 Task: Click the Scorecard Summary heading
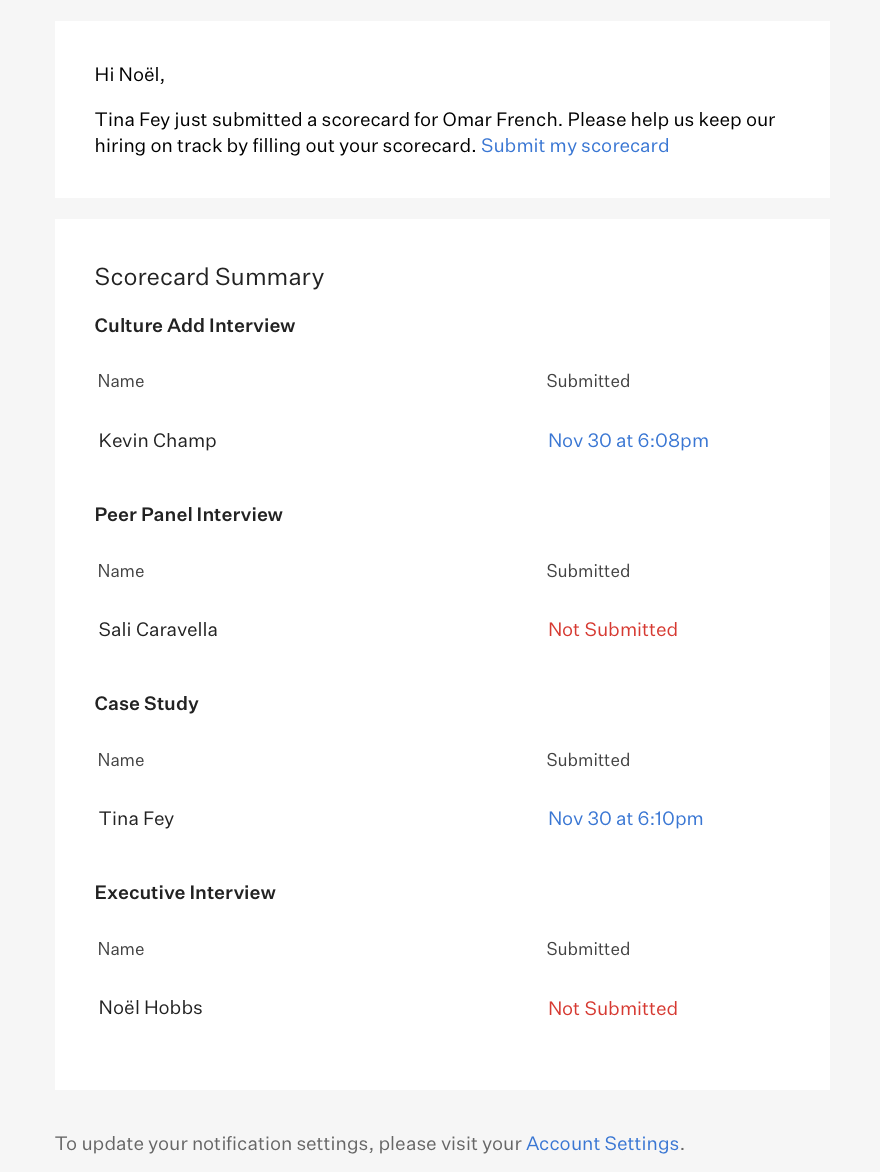(209, 277)
